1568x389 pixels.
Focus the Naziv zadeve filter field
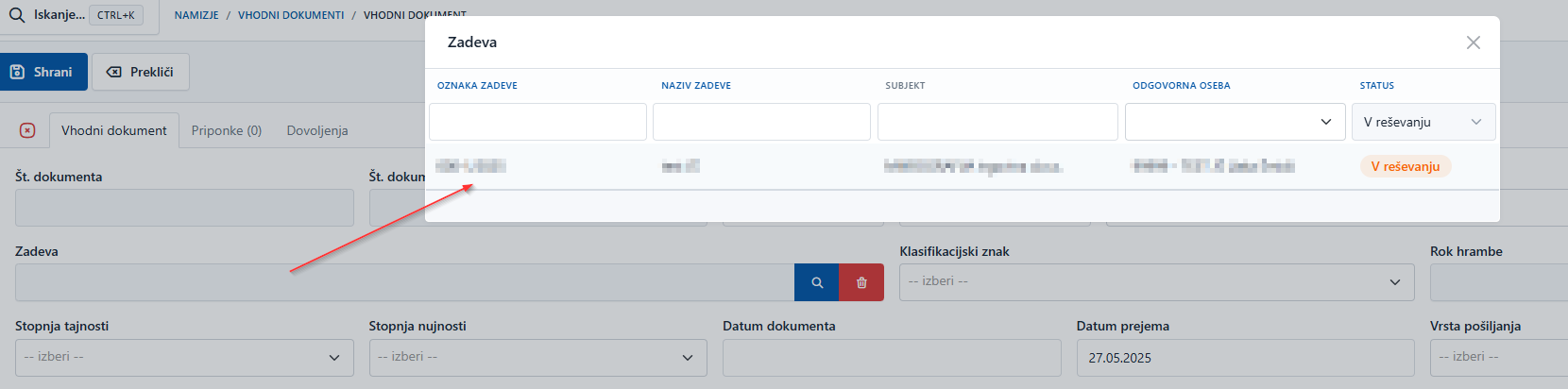pyautogui.click(x=761, y=122)
